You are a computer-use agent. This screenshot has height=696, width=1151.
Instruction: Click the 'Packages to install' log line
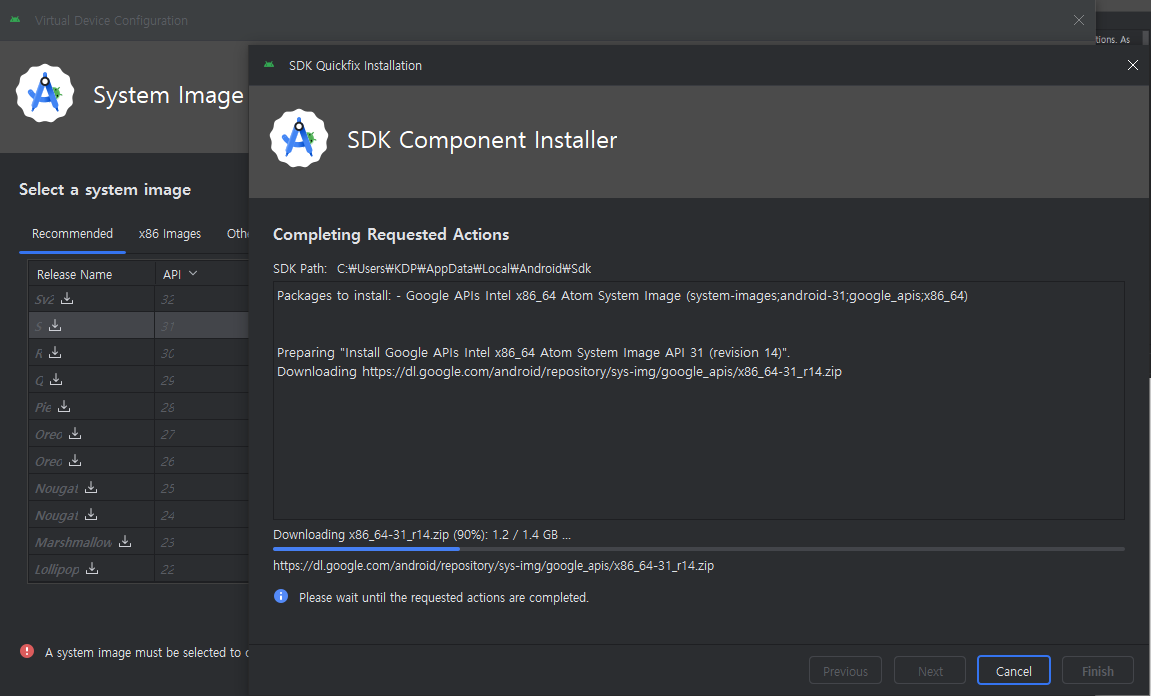622,295
